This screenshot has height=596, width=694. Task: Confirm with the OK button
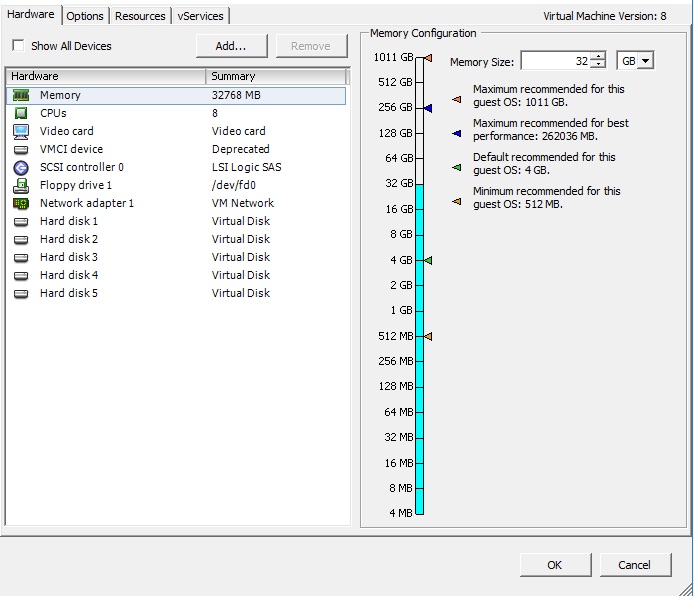click(x=555, y=565)
